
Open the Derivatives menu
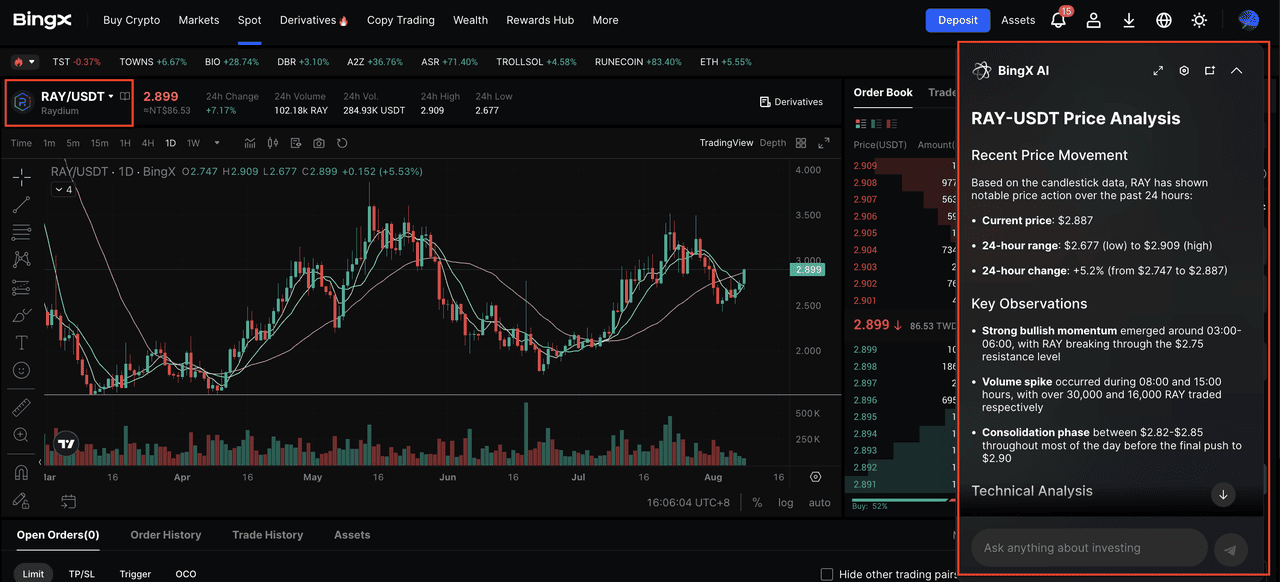pyautogui.click(x=314, y=20)
